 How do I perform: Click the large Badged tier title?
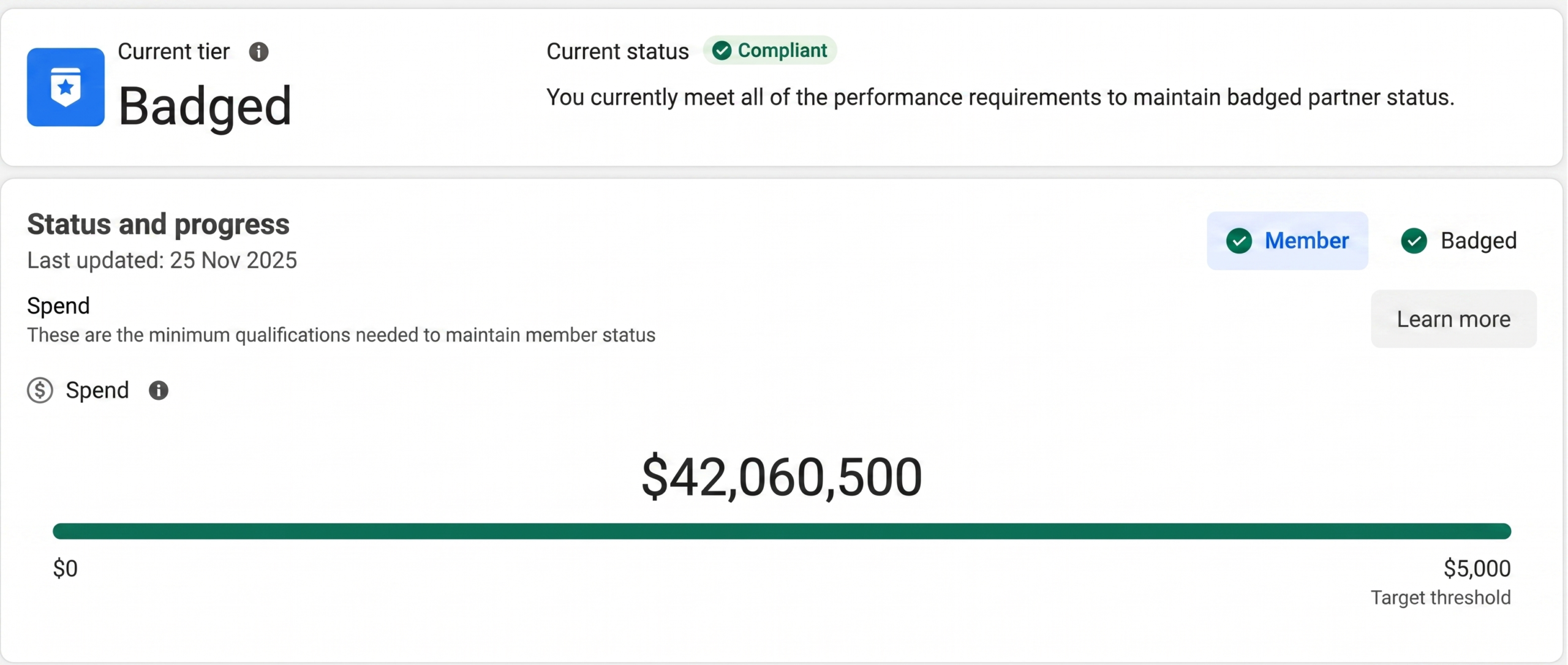(x=205, y=107)
